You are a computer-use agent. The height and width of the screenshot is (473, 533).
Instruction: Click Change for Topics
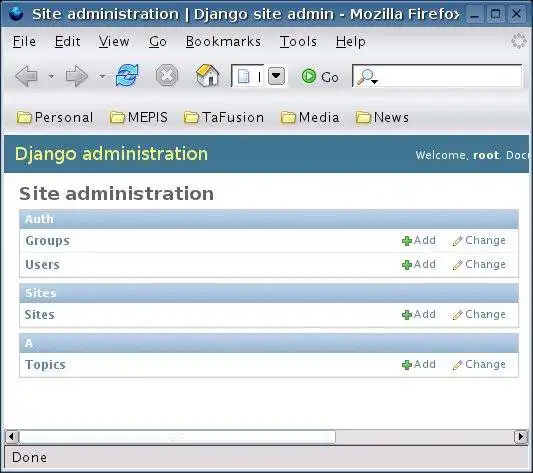click(x=479, y=364)
